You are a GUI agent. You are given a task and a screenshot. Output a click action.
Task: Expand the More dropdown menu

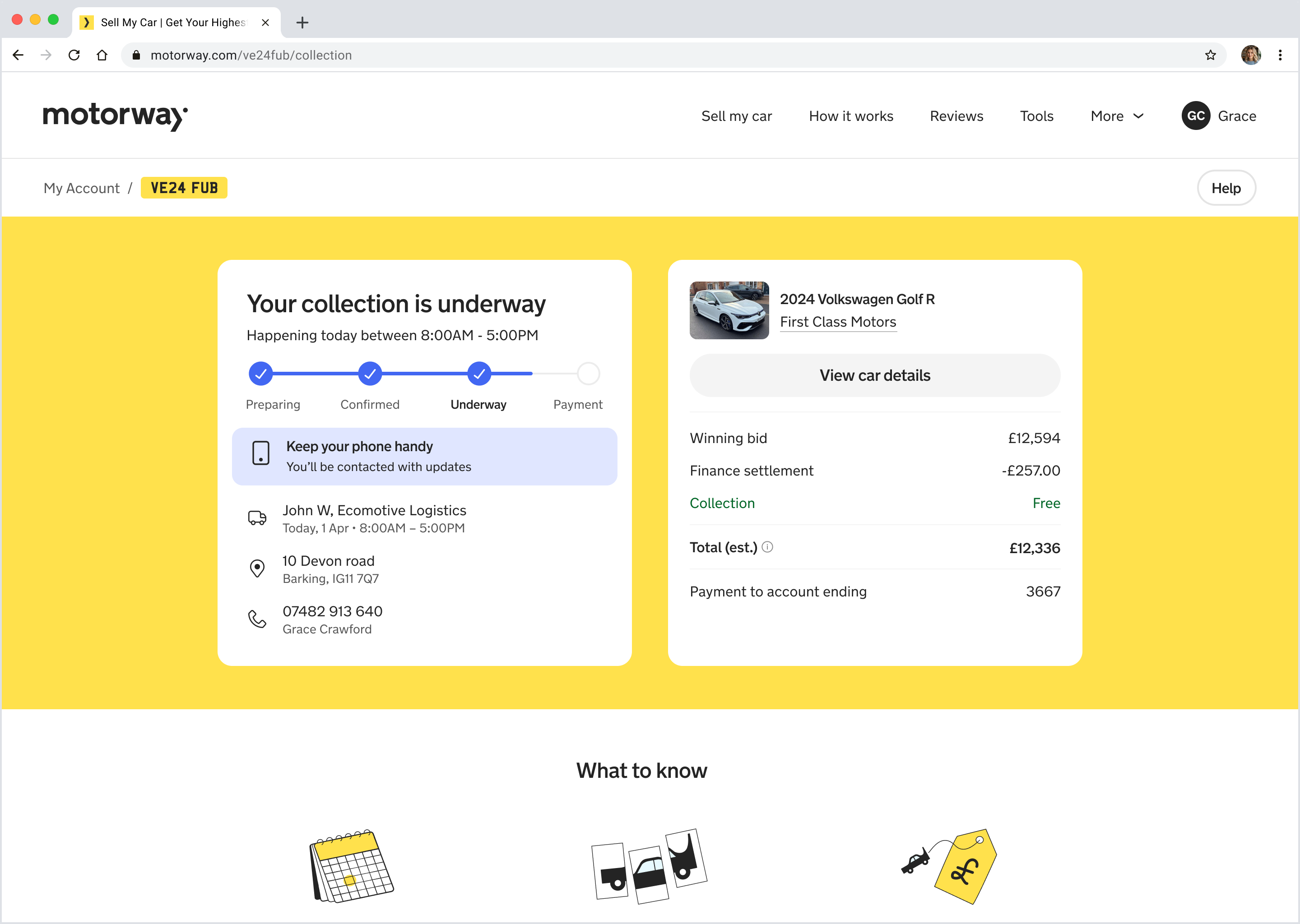(1117, 116)
